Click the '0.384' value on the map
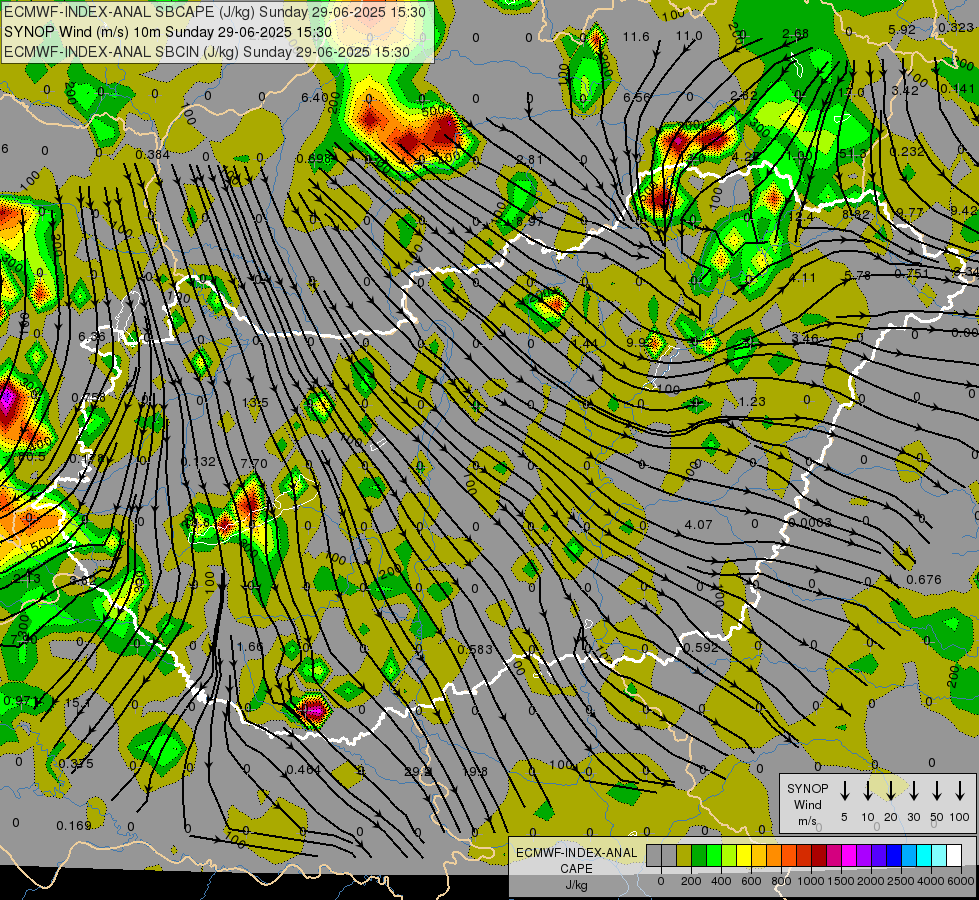This screenshot has height=900, width=979. point(152,154)
